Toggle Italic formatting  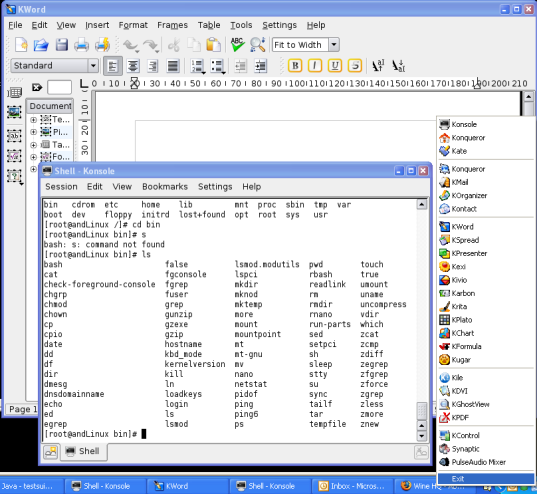(315, 65)
